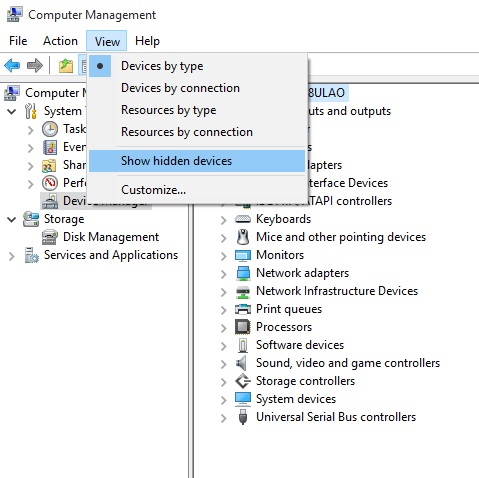Screen dimensions: 479x478
Task: Expand the Task Scheduler node
Action: 30,130
